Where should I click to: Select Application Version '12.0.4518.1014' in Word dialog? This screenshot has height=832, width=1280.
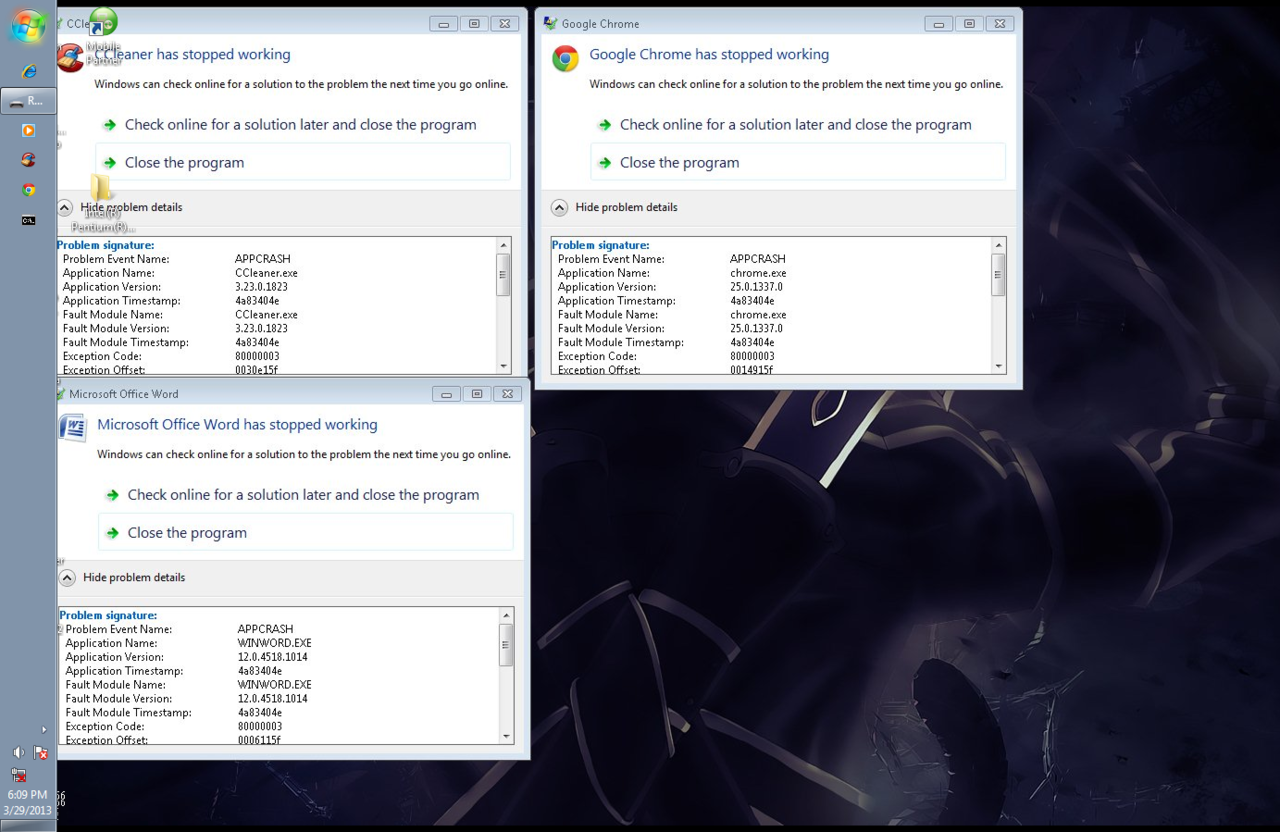(272, 657)
